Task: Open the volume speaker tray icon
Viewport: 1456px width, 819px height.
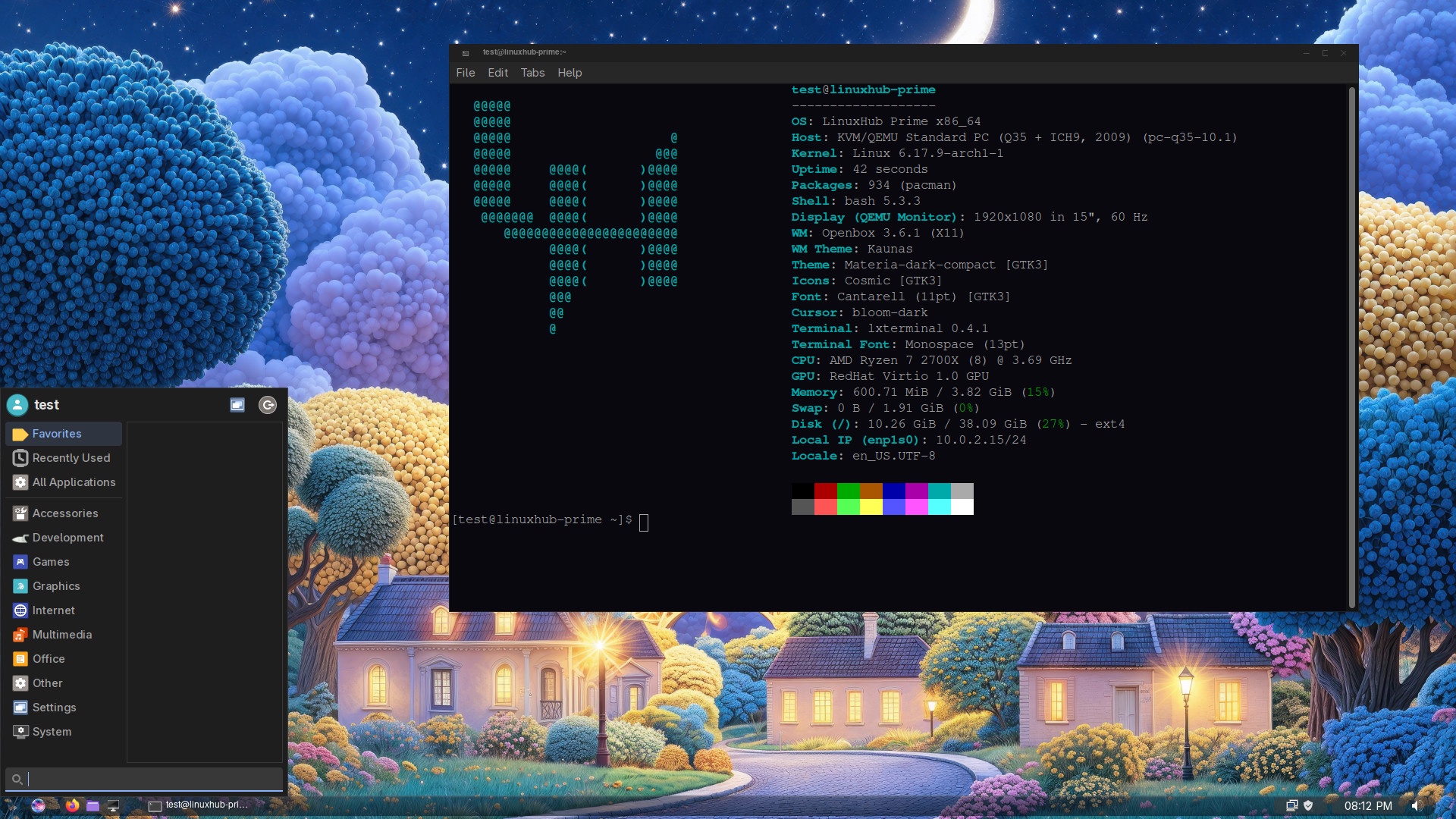Action: coord(1416,805)
